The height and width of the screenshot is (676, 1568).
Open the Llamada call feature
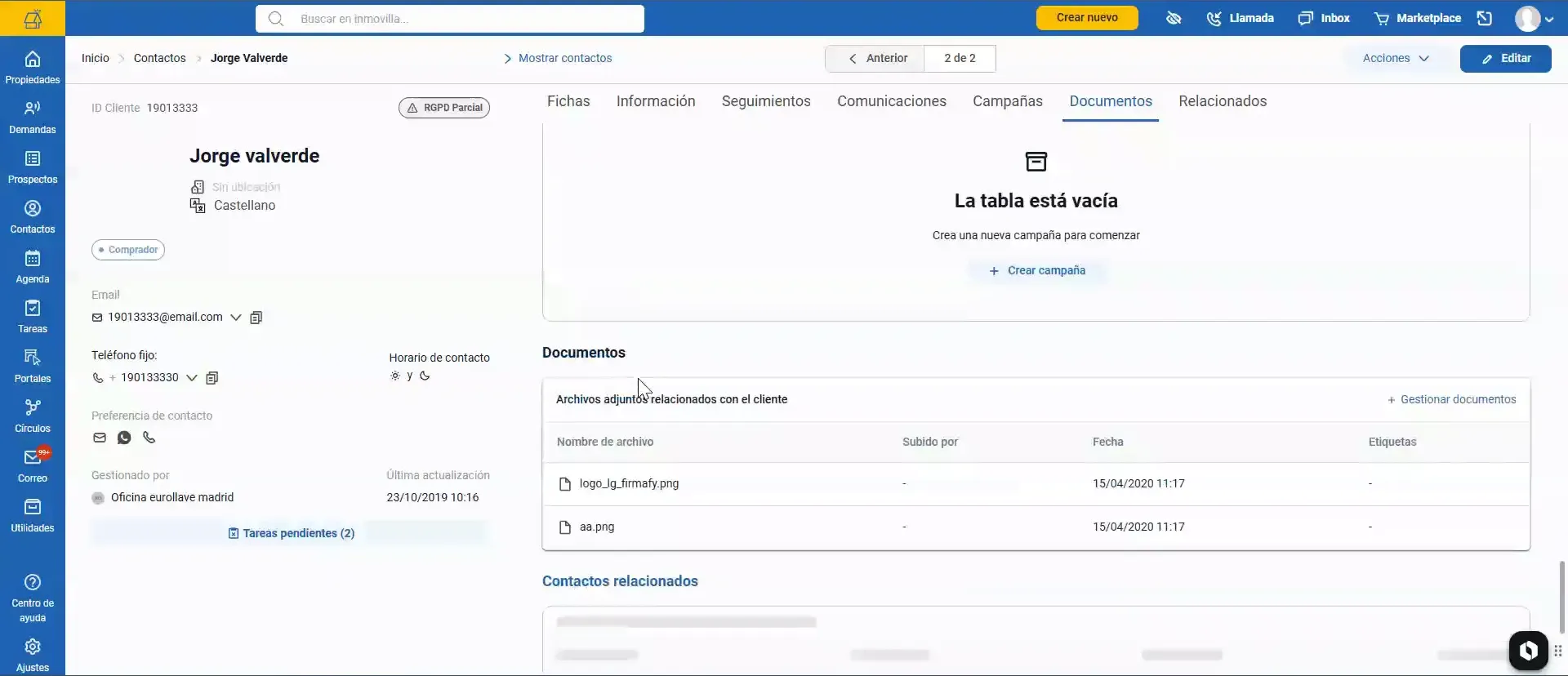tap(1241, 18)
